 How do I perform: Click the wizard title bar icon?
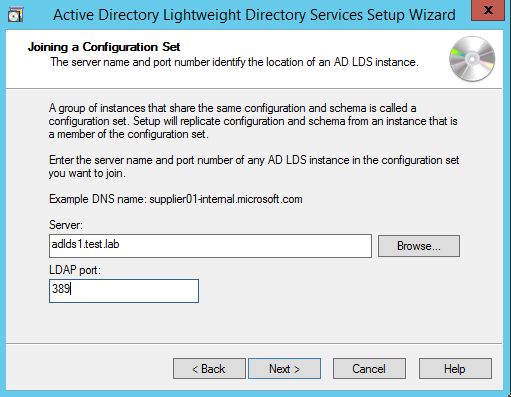point(15,15)
